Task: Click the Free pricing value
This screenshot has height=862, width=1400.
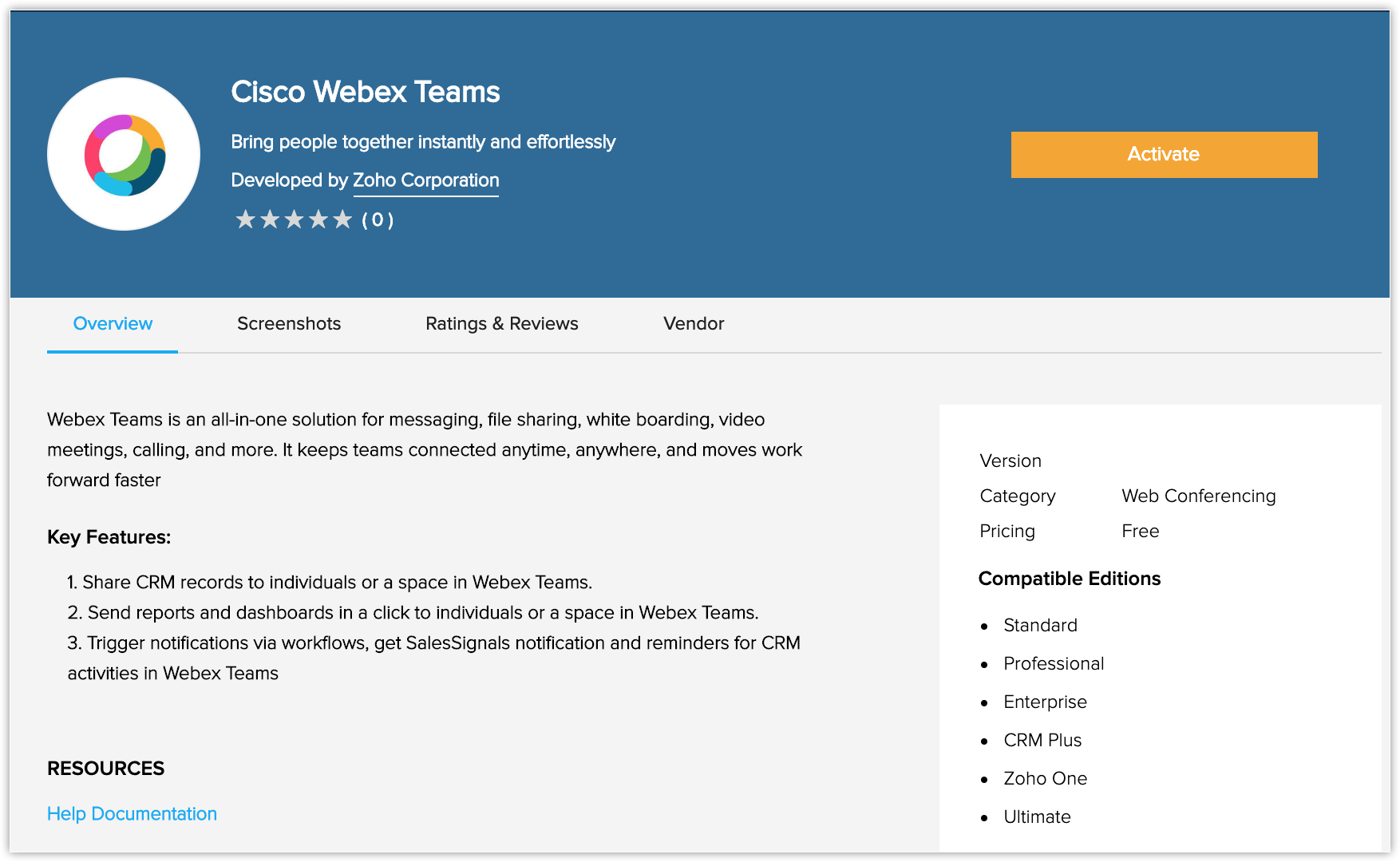Action: coord(1140,531)
